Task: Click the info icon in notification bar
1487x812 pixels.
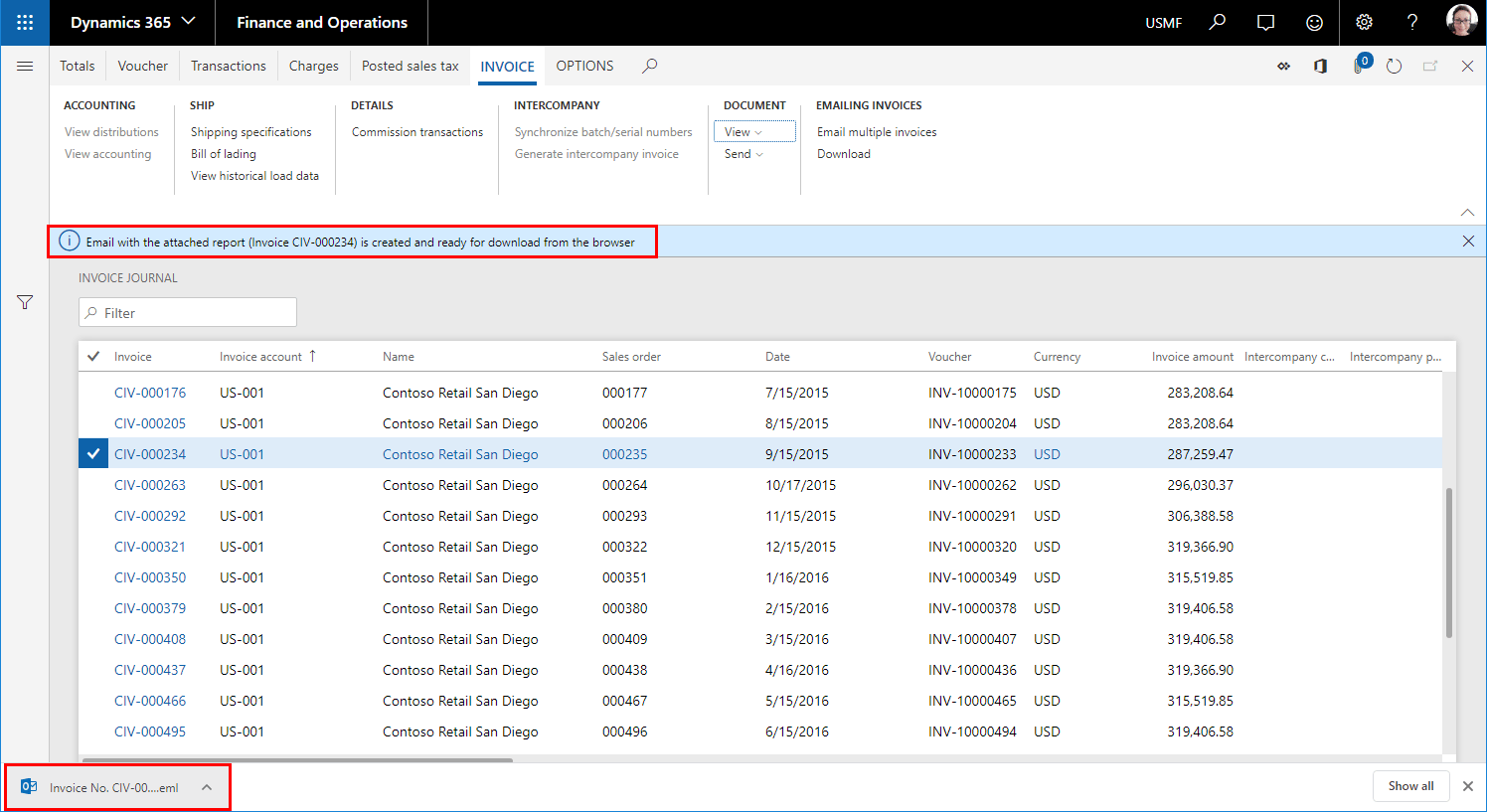Action: (x=69, y=242)
